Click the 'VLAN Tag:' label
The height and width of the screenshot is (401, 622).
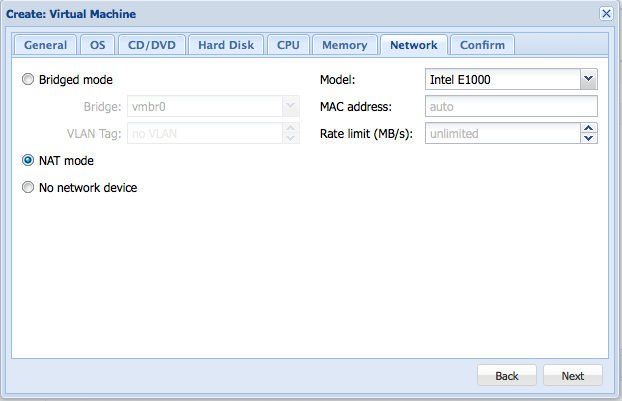pyautogui.click(x=94, y=134)
